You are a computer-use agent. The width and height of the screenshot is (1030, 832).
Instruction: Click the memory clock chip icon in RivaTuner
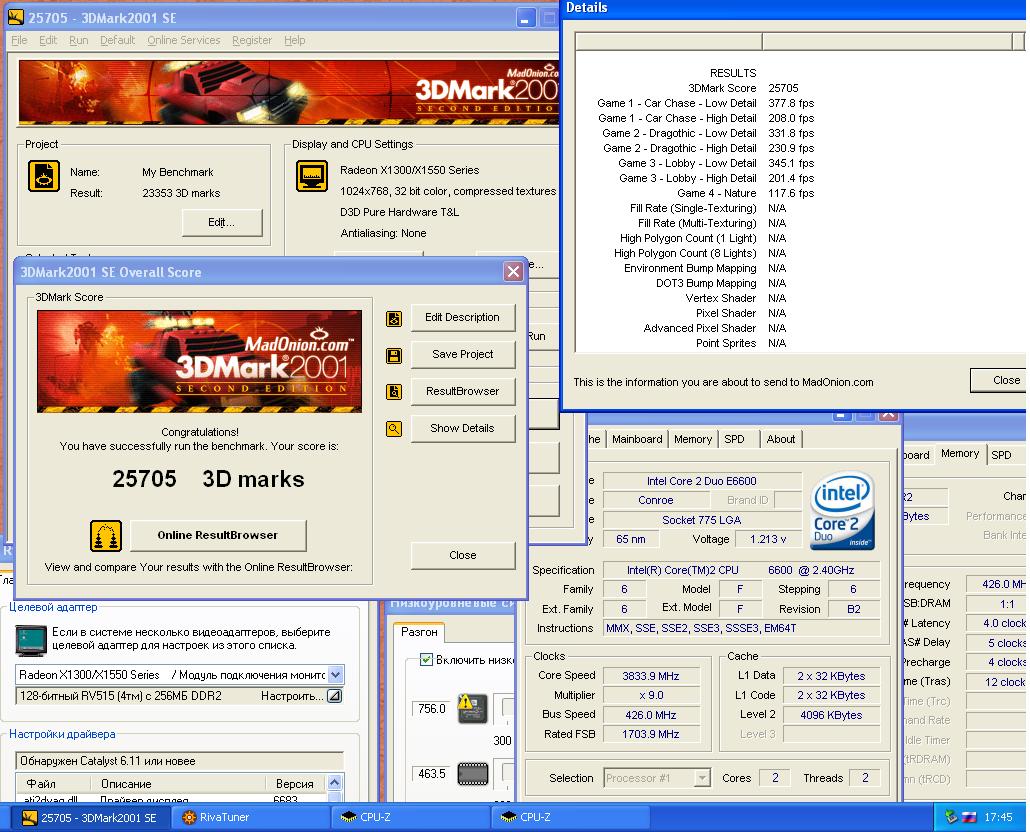(x=472, y=773)
